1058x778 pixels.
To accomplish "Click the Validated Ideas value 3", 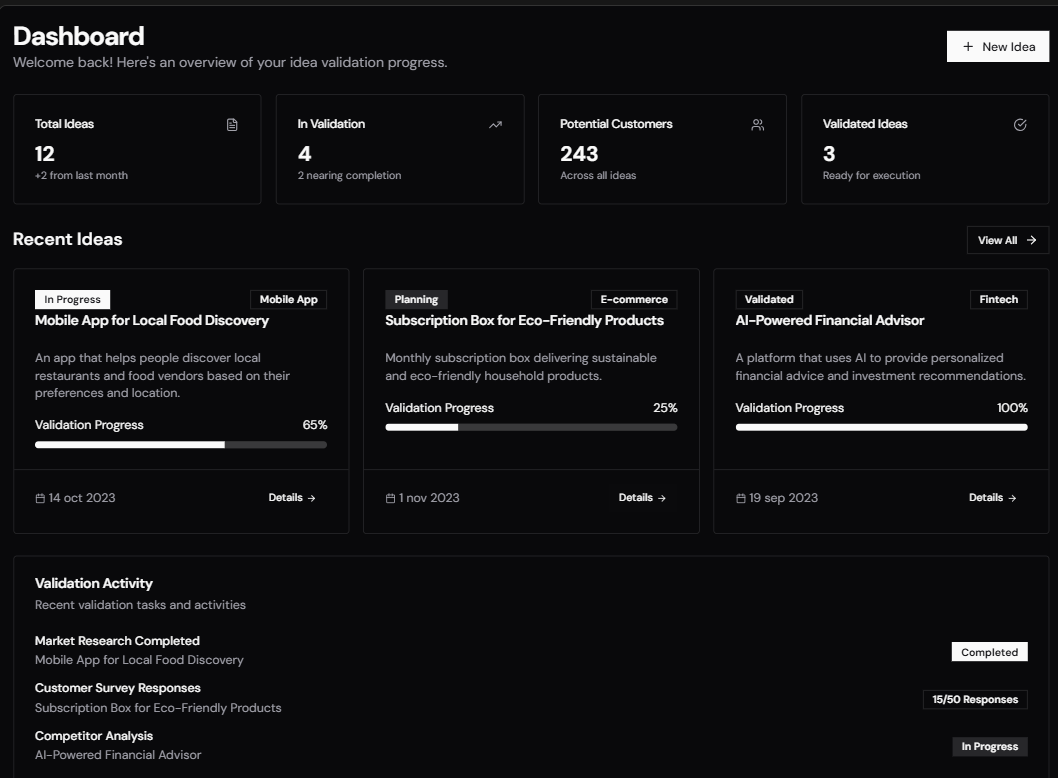I will pos(829,154).
